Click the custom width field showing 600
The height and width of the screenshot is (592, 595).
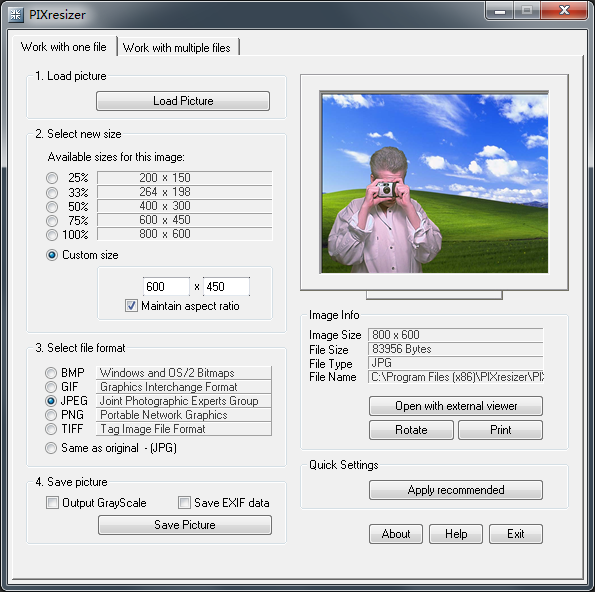[x=166, y=287]
